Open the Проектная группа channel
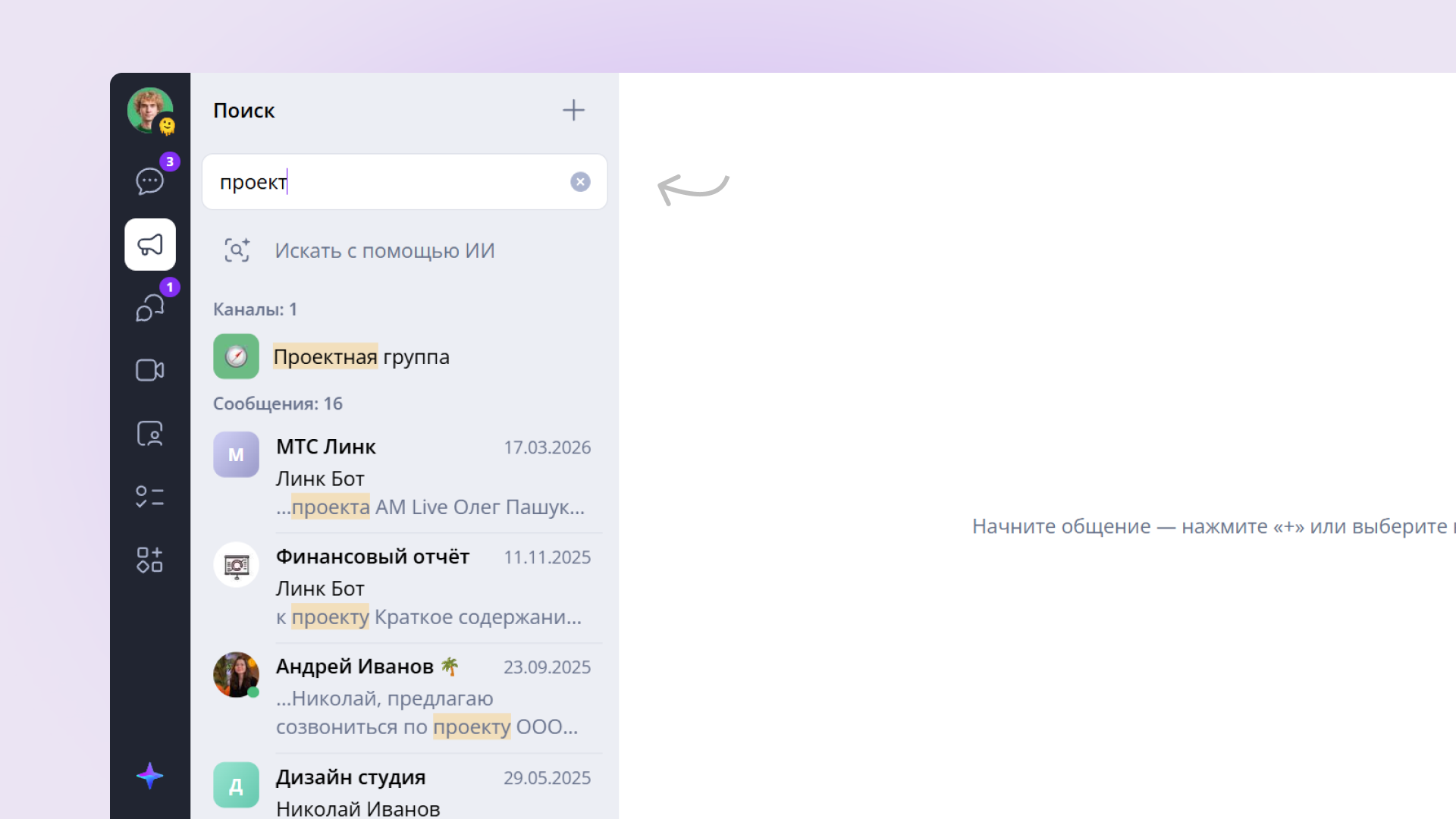1456x819 pixels. coord(362,357)
